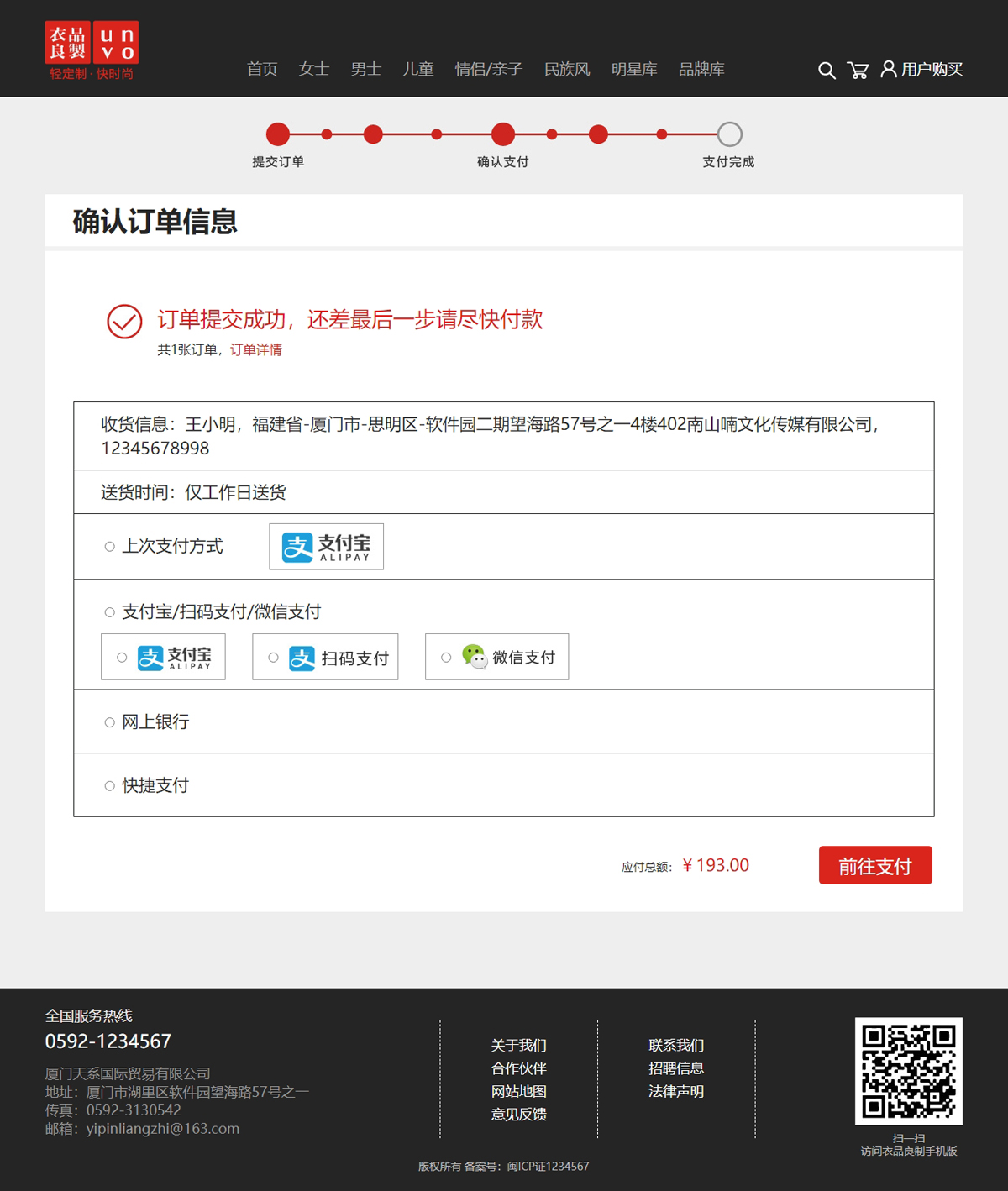Viewport: 1008px width, 1191px height.
Task: Open 合作伙伴 in the footer
Action: click(x=519, y=1068)
